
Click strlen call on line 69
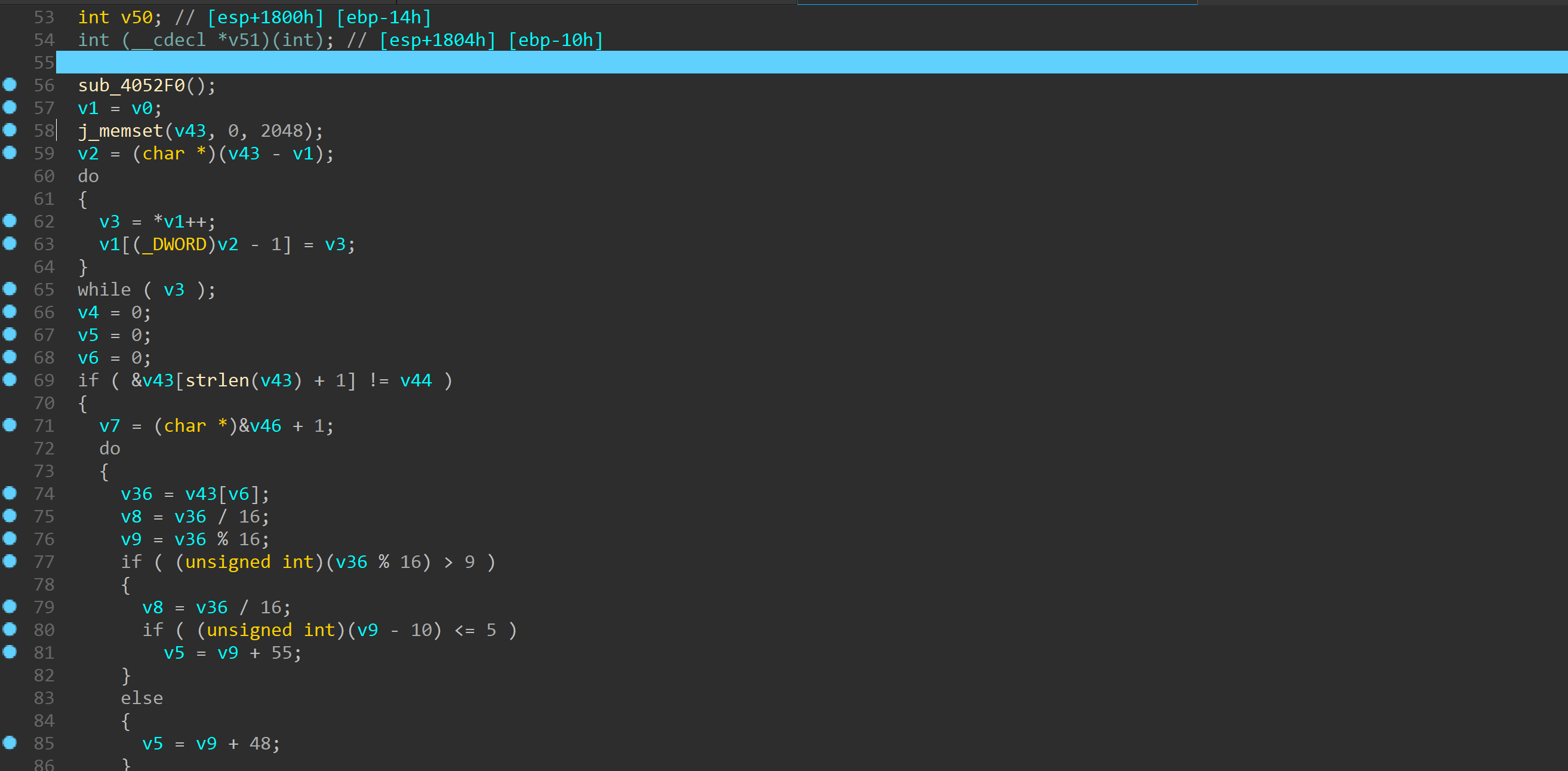tap(217, 380)
